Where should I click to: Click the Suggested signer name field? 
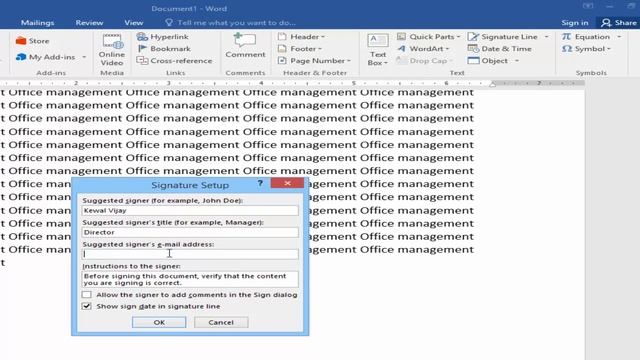coord(190,210)
